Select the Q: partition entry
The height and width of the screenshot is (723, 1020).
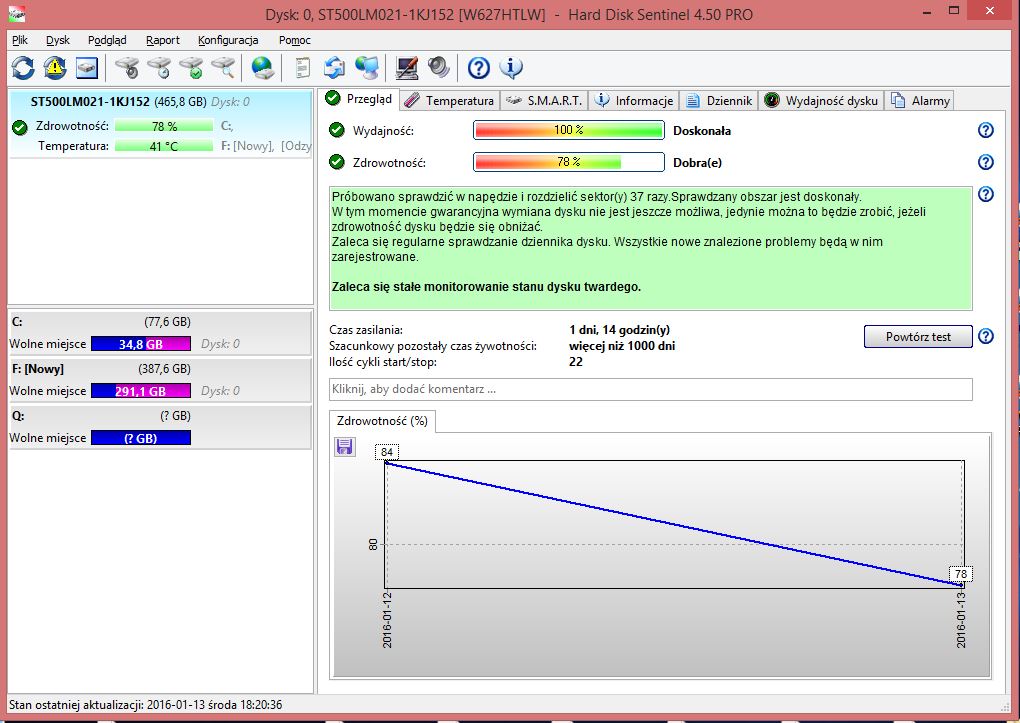(x=160, y=427)
